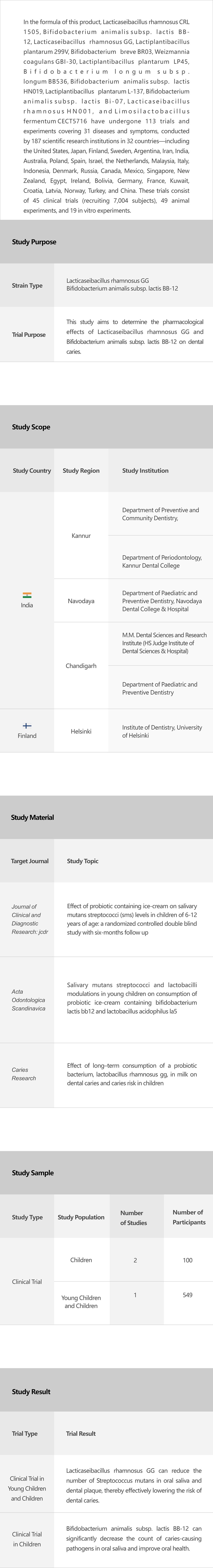This screenshot has width=213, height=1568.
Task: Click the Helsinki study region cell
Action: pos(81,731)
